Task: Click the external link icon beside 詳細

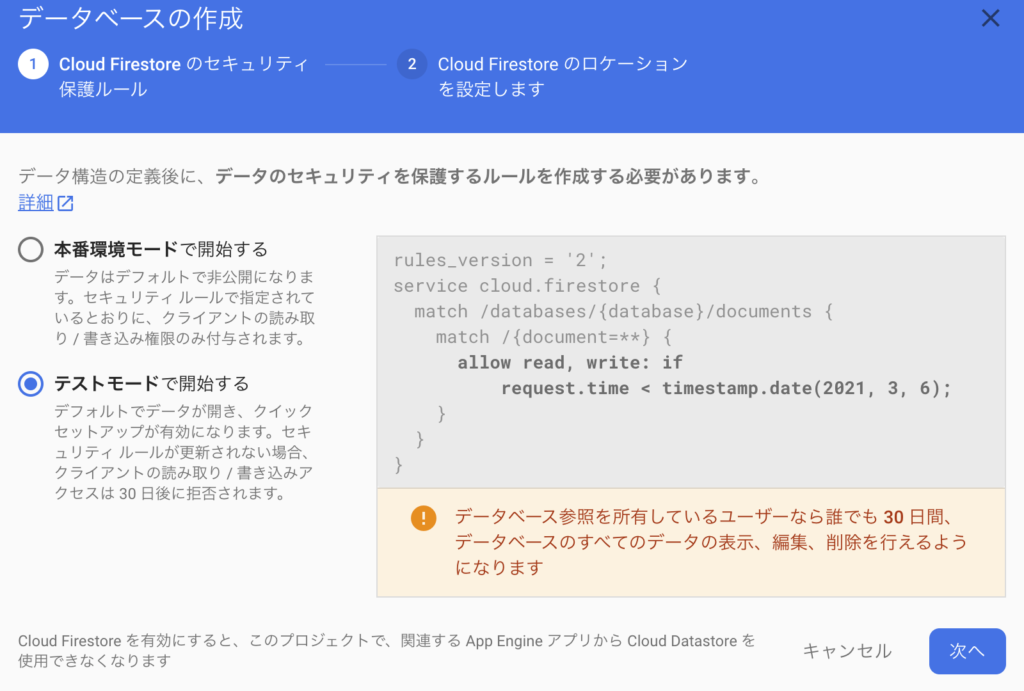Action: [65, 204]
